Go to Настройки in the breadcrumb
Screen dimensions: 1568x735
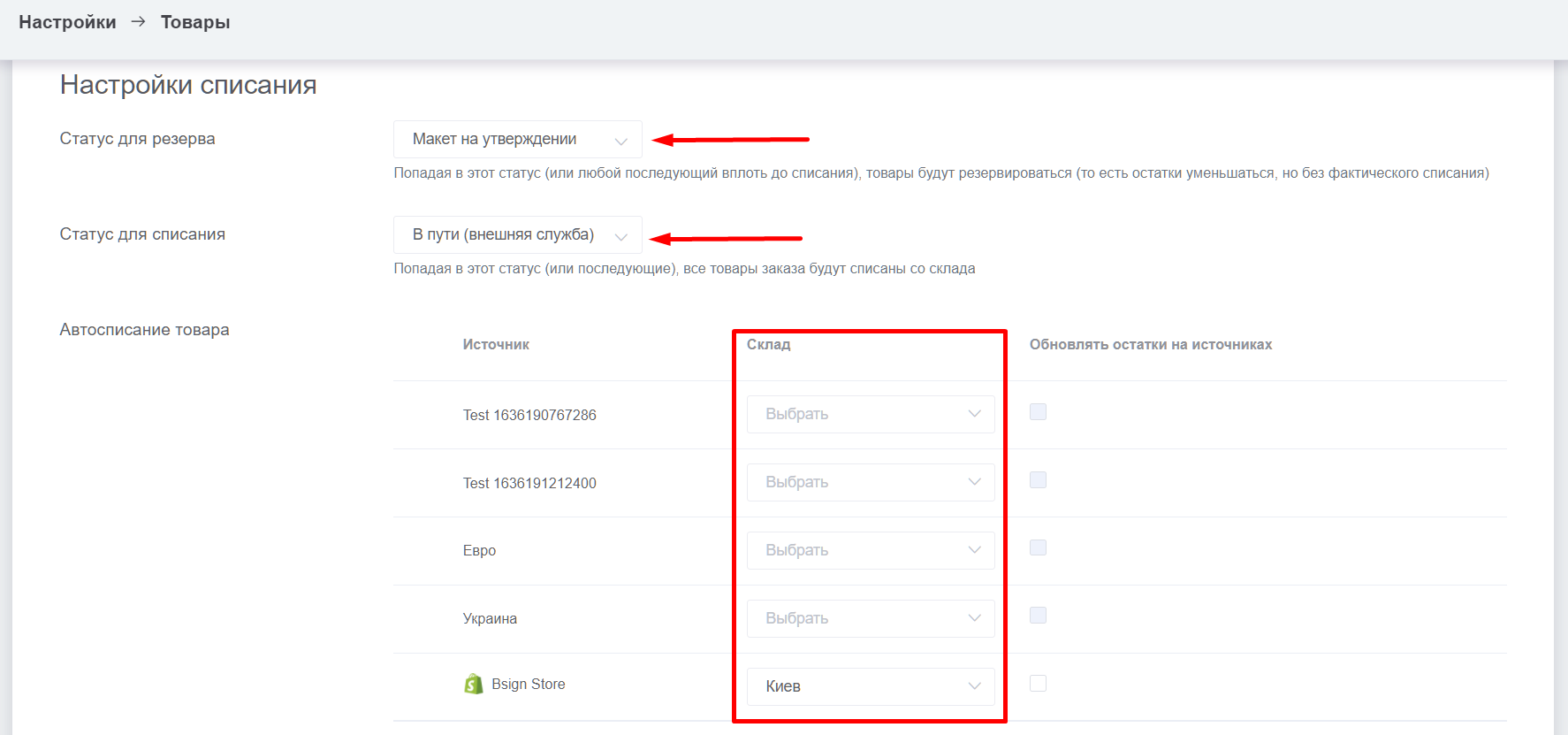[67, 22]
